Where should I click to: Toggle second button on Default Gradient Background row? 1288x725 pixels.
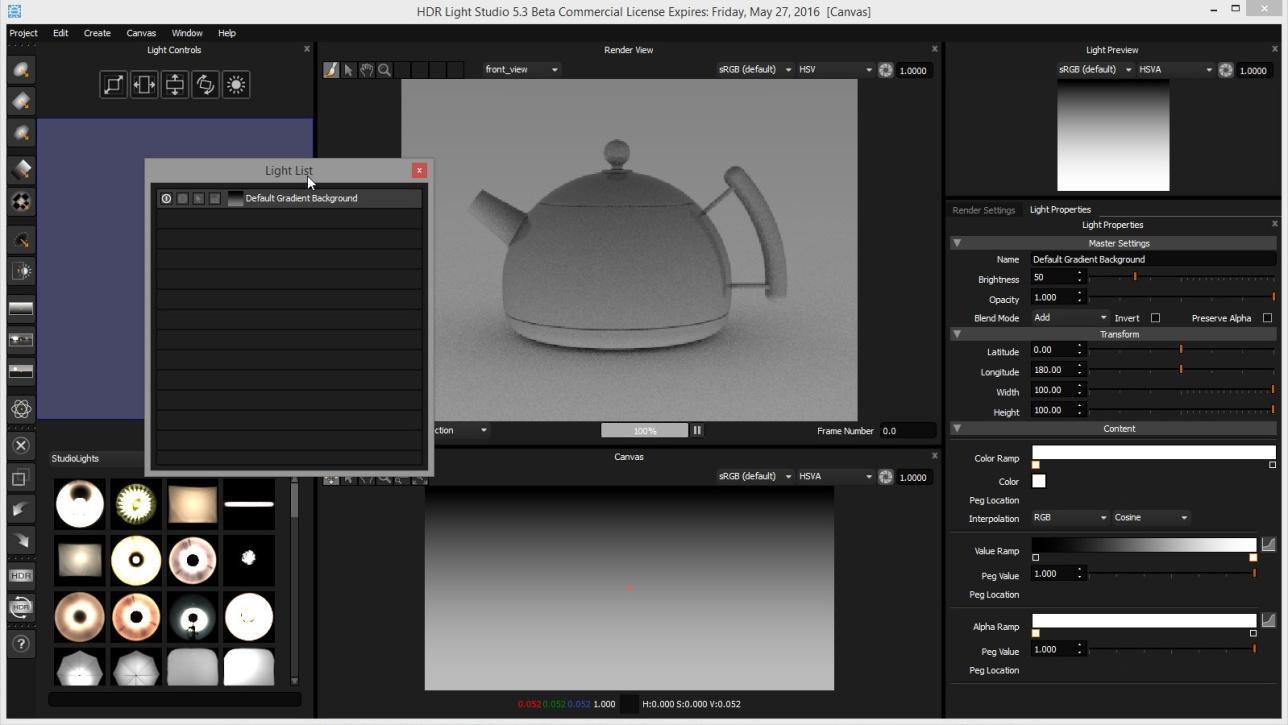182,199
